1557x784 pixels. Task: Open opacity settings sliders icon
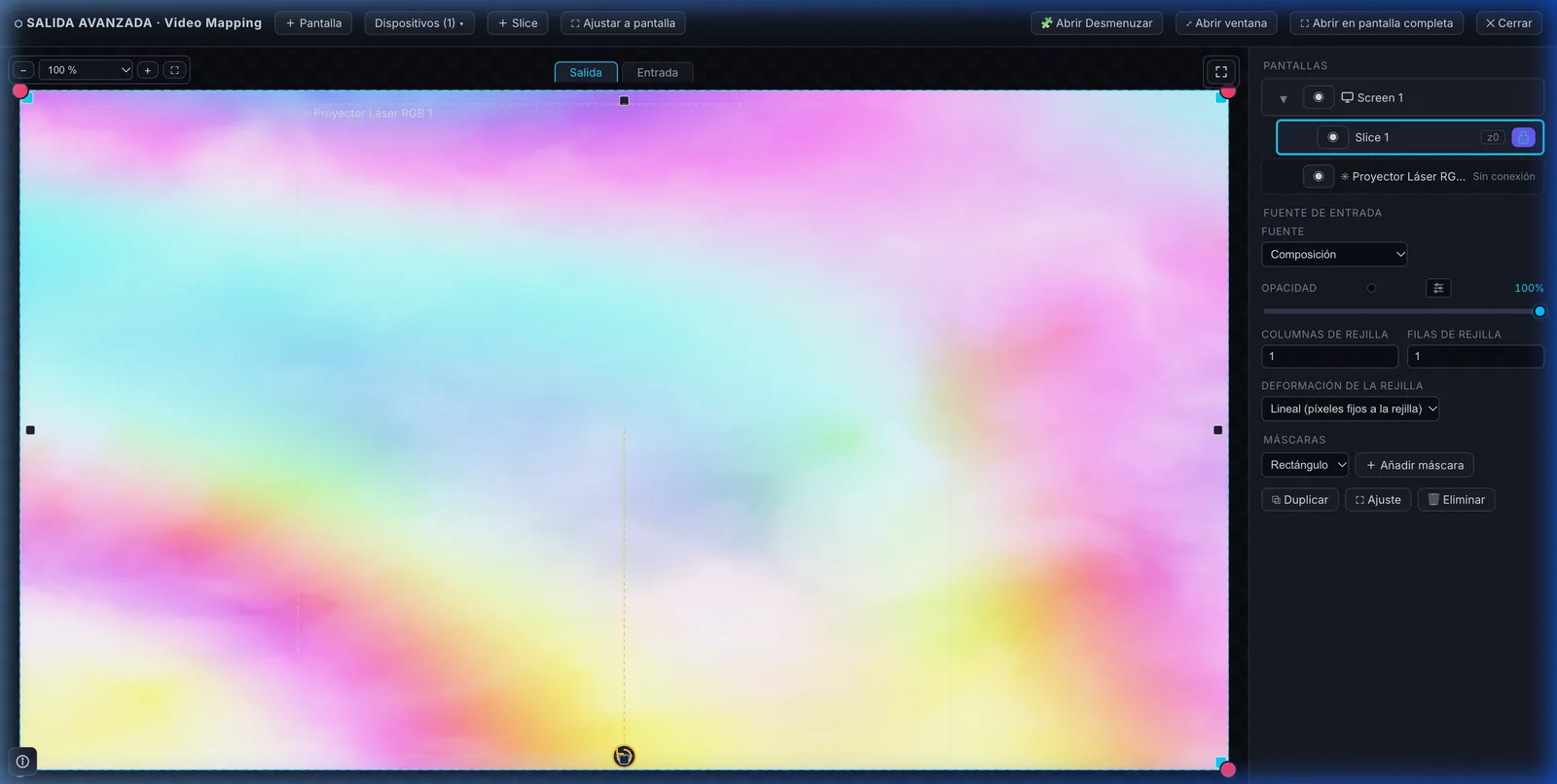coord(1438,288)
